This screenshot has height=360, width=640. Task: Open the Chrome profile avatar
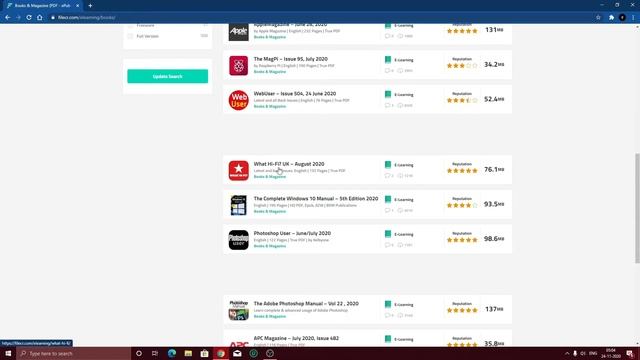[x=622, y=18]
